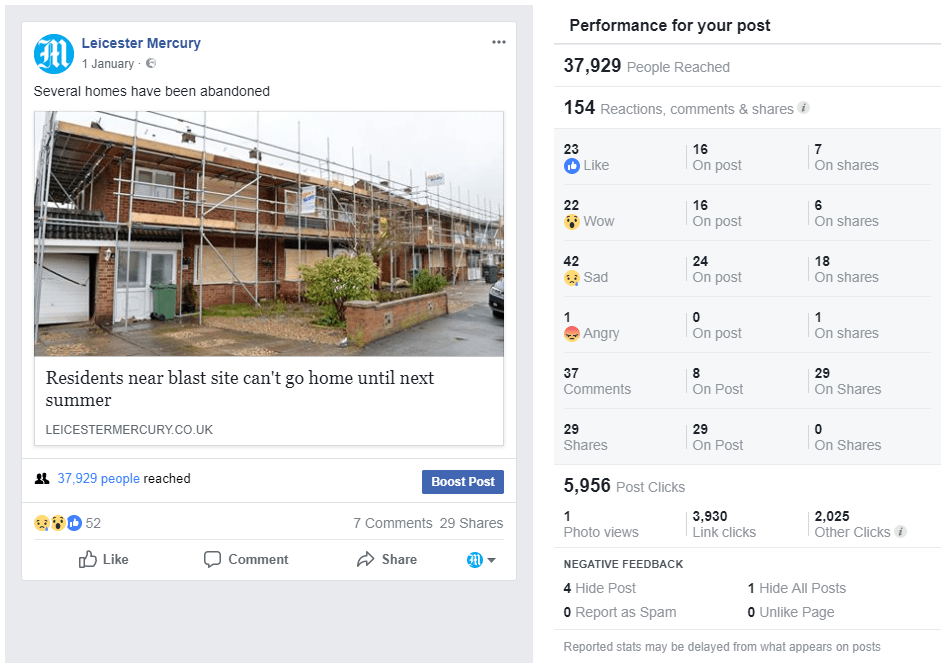The width and height of the screenshot is (949, 671).
Task: Open the Leicester Mercury page name link
Action: pyautogui.click(x=141, y=43)
